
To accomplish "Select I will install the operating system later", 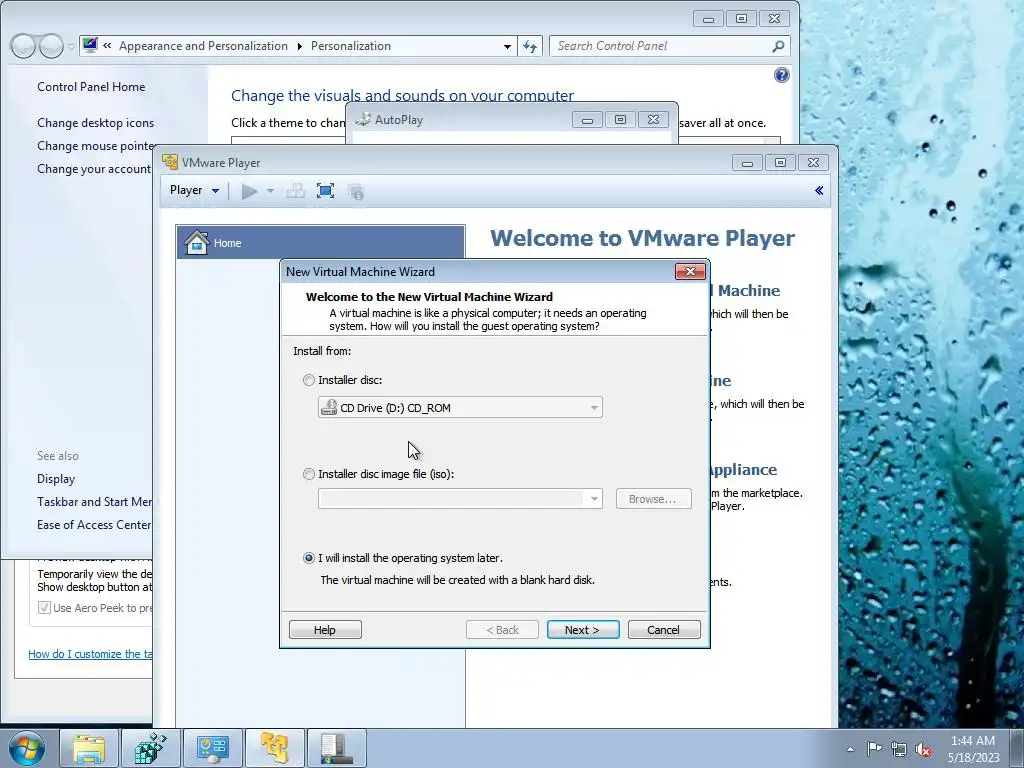I will point(309,558).
